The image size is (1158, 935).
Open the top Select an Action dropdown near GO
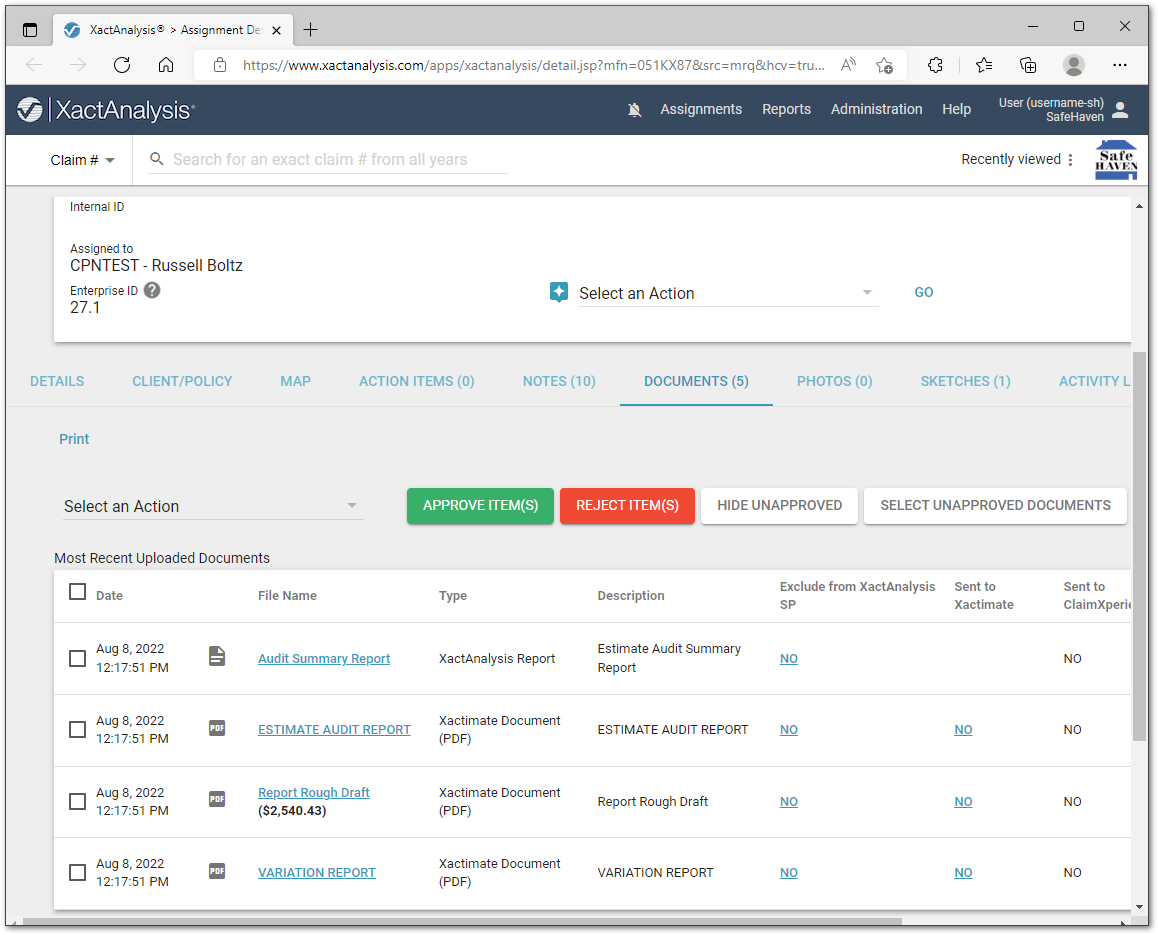click(727, 293)
